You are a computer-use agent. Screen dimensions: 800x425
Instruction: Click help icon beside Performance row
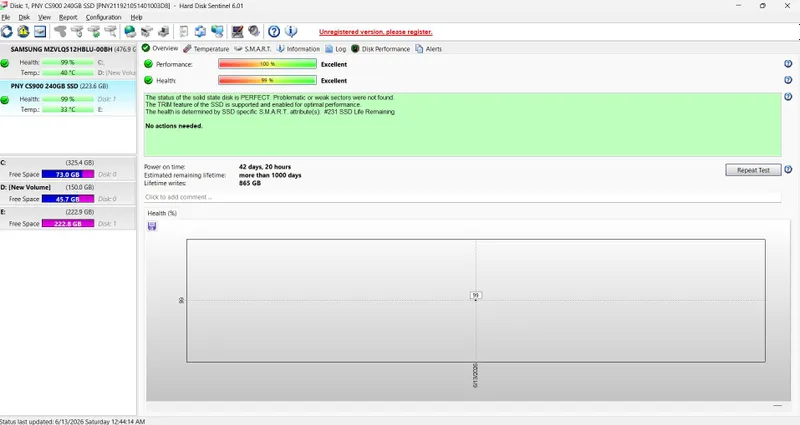(x=788, y=64)
